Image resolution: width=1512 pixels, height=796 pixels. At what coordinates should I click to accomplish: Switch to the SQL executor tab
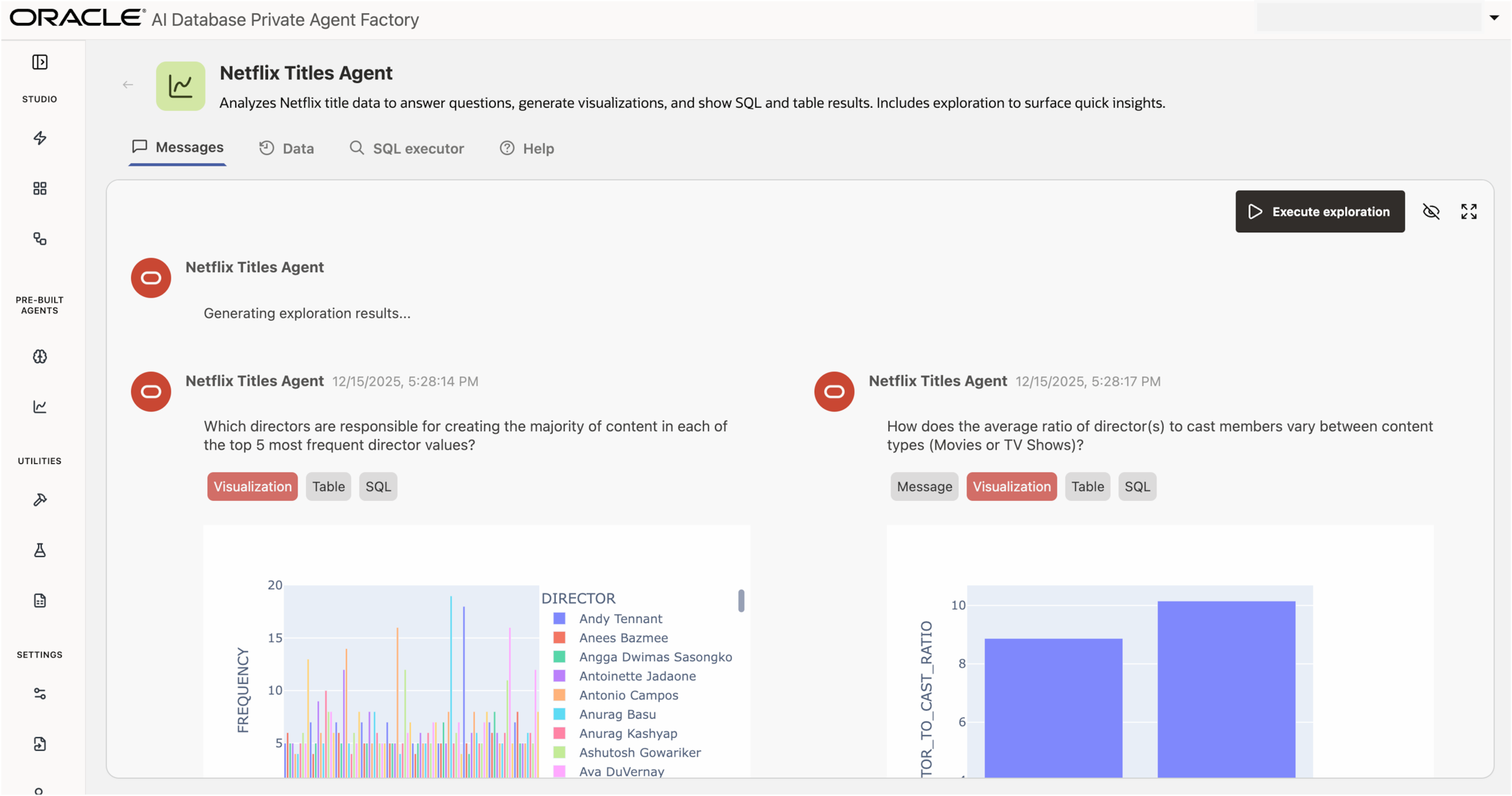[x=406, y=149]
